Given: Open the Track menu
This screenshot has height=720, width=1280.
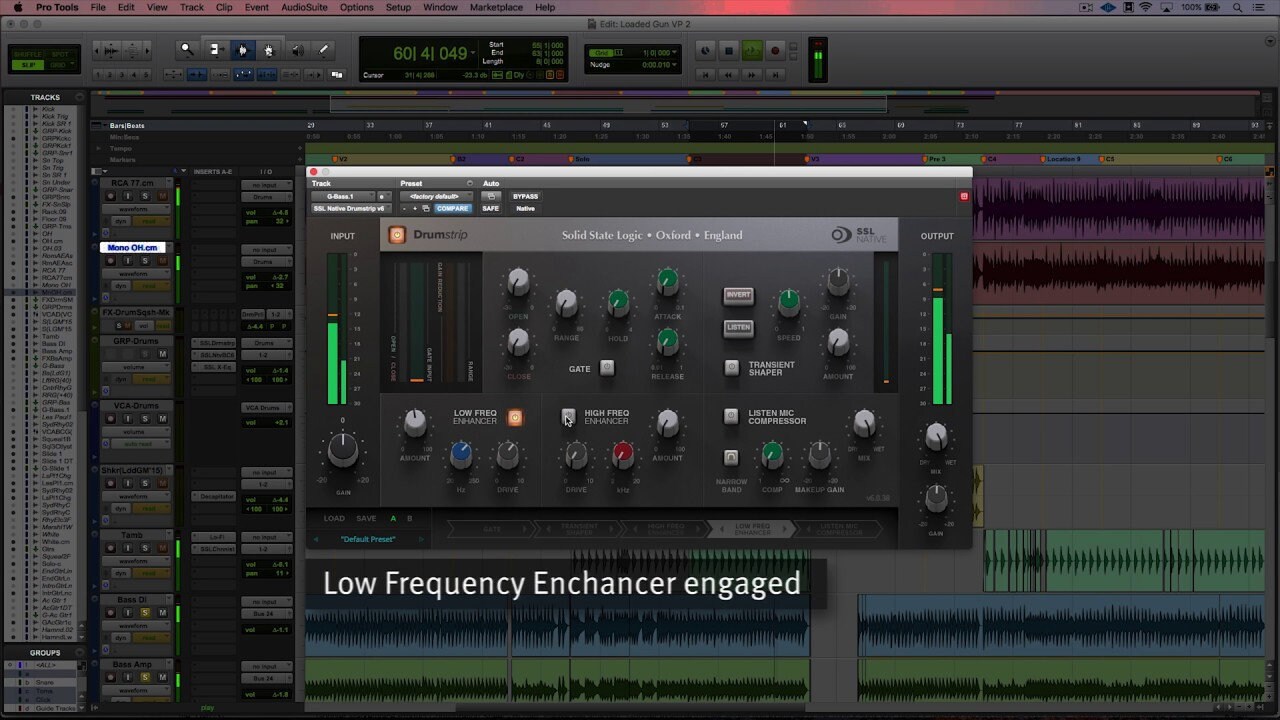Looking at the screenshot, I should pos(192,7).
